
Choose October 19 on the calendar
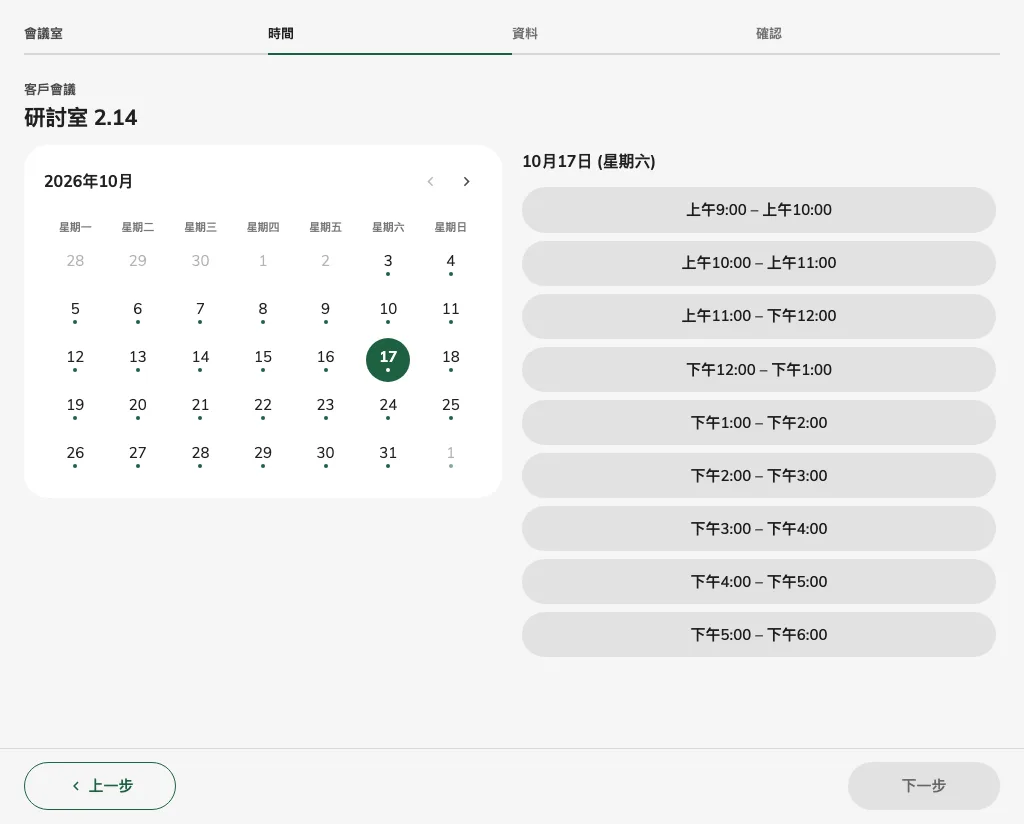click(75, 407)
